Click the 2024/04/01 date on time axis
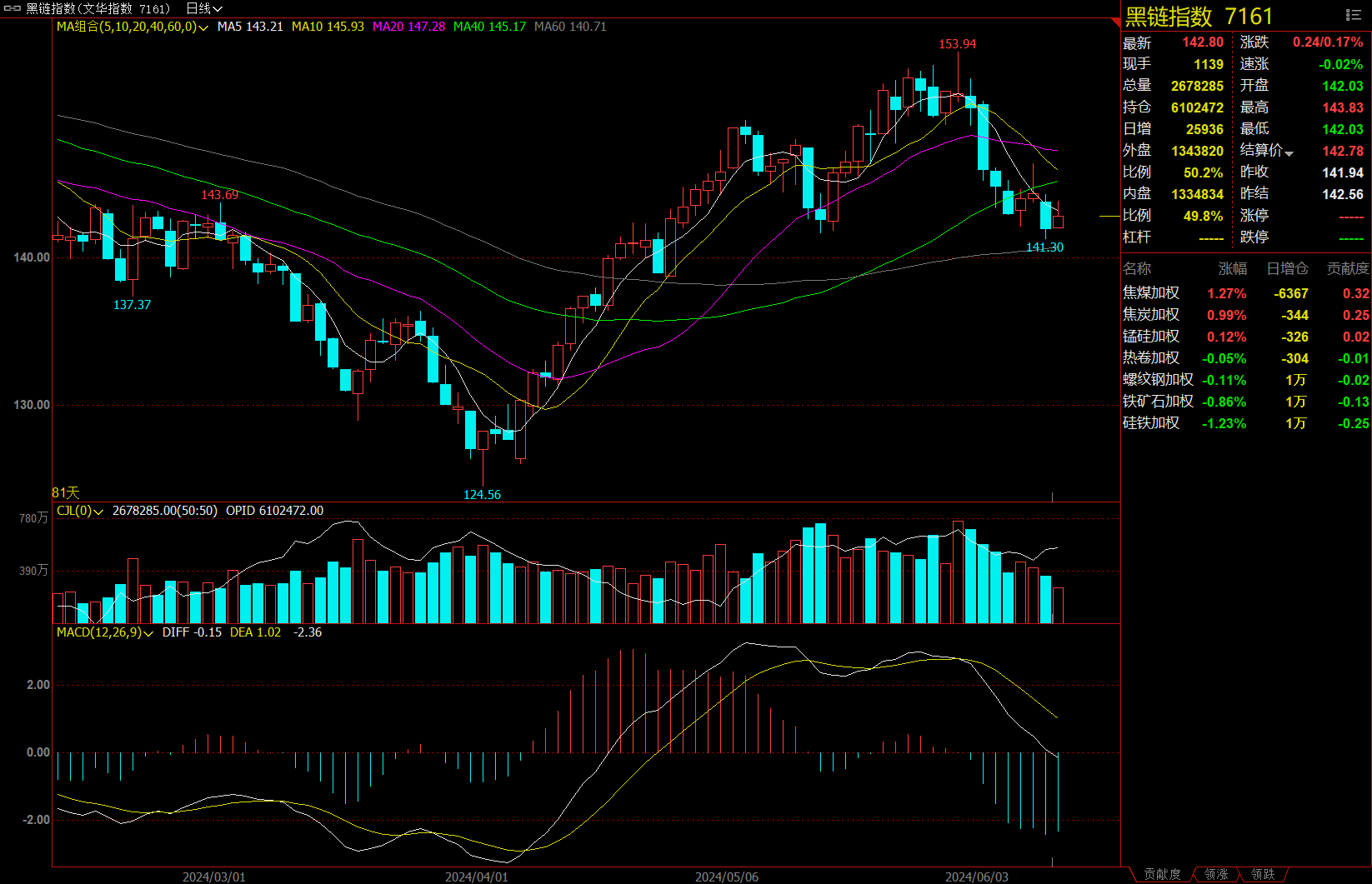The width and height of the screenshot is (1372, 884). (476, 877)
